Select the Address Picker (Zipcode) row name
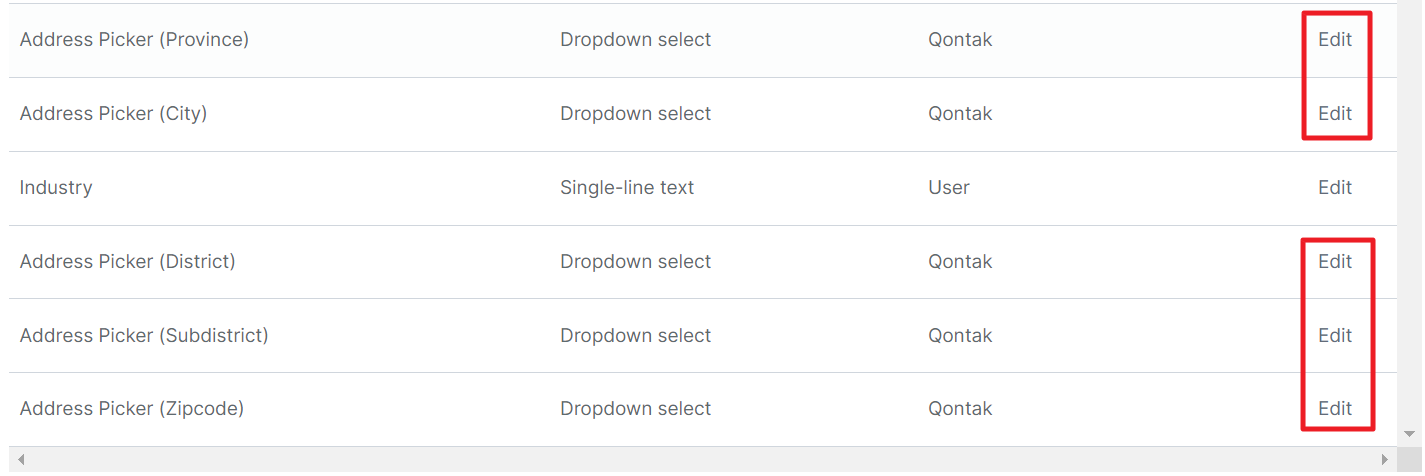Viewport: 1425px width, 476px height. point(132,409)
